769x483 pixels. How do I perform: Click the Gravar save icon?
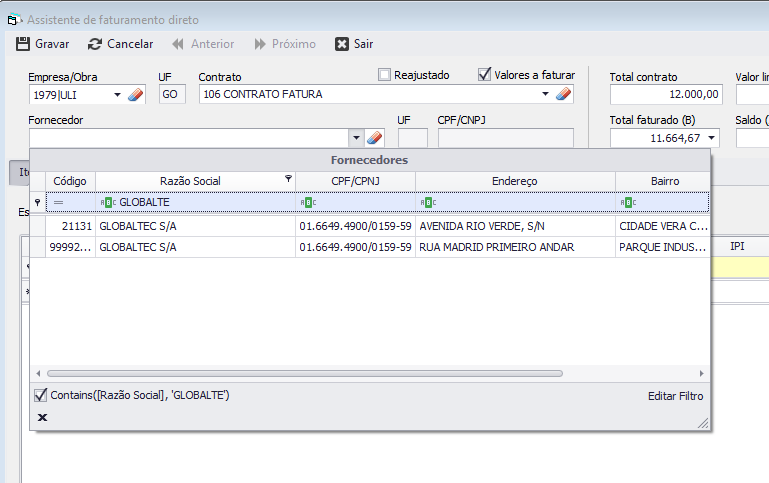(23, 44)
